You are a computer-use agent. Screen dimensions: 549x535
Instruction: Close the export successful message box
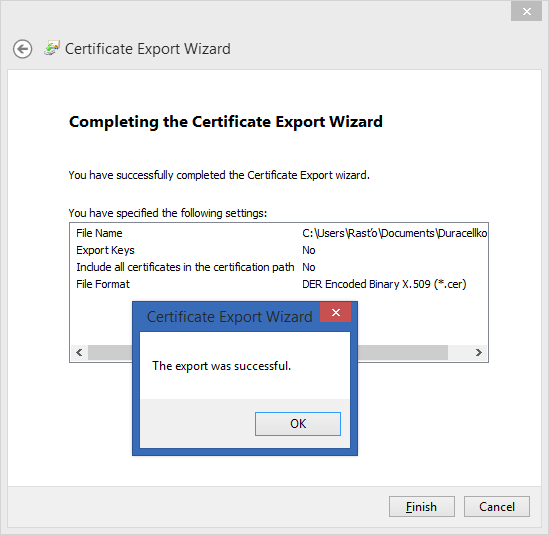coord(335,312)
